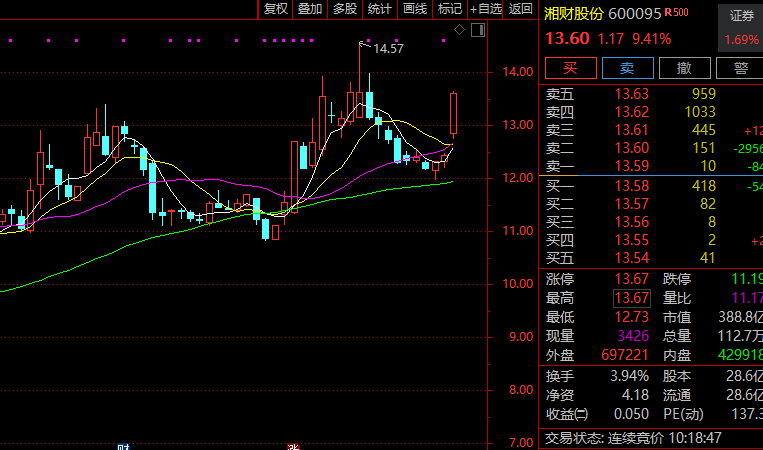Toggle 叠加 overlay comparison
The width and height of the screenshot is (763, 450).
[310, 9]
